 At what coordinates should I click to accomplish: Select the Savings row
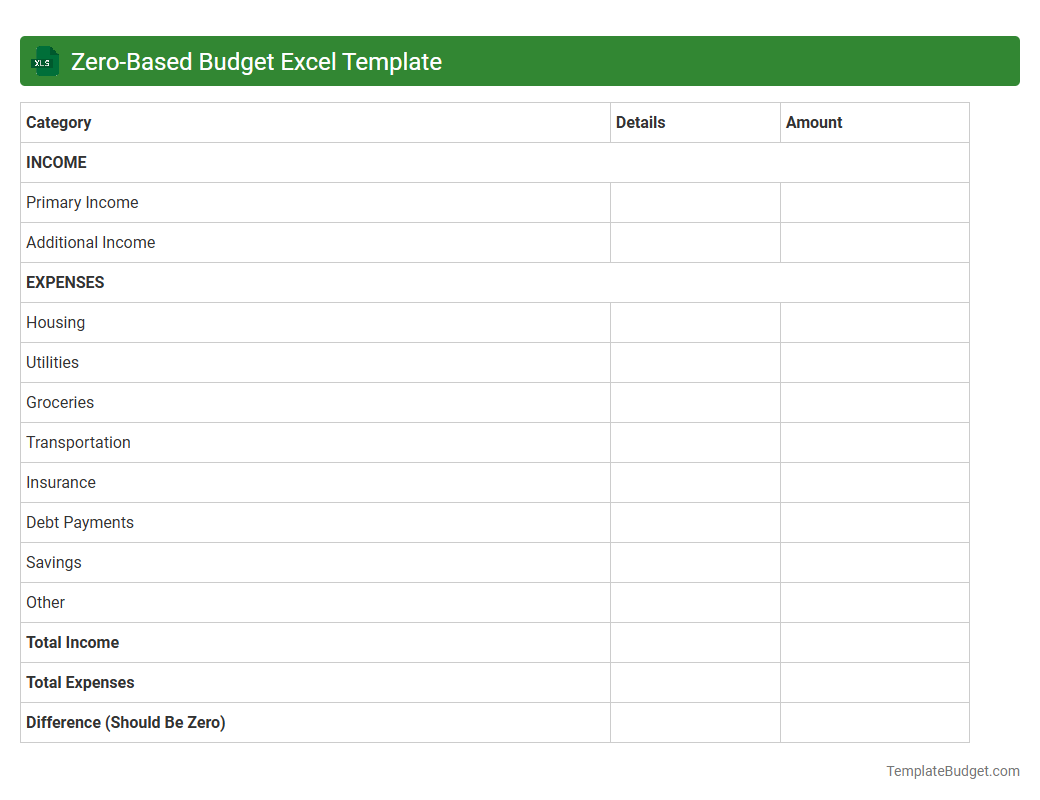click(53, 562)
